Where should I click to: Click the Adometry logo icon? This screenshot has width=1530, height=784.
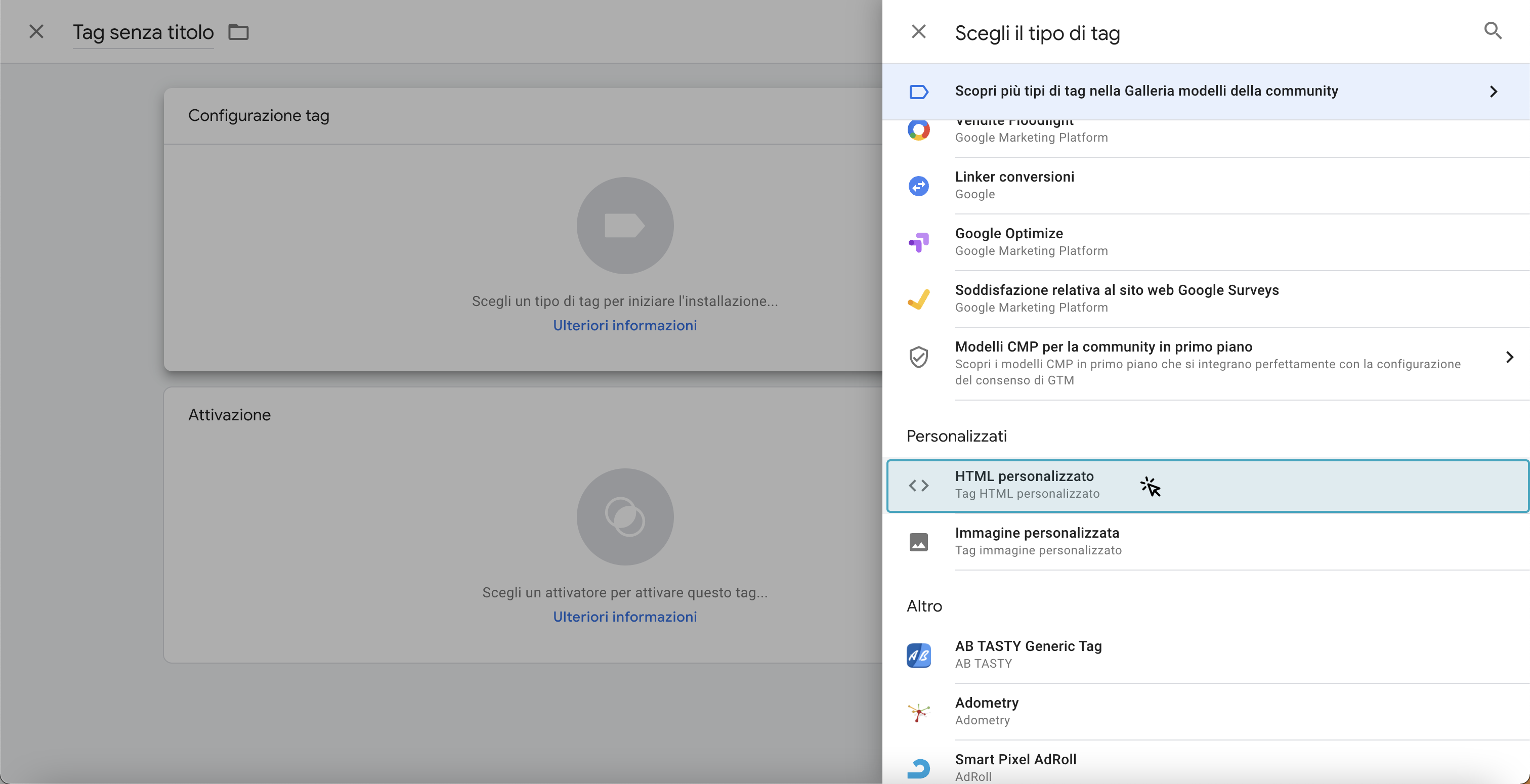click(918, 712)
